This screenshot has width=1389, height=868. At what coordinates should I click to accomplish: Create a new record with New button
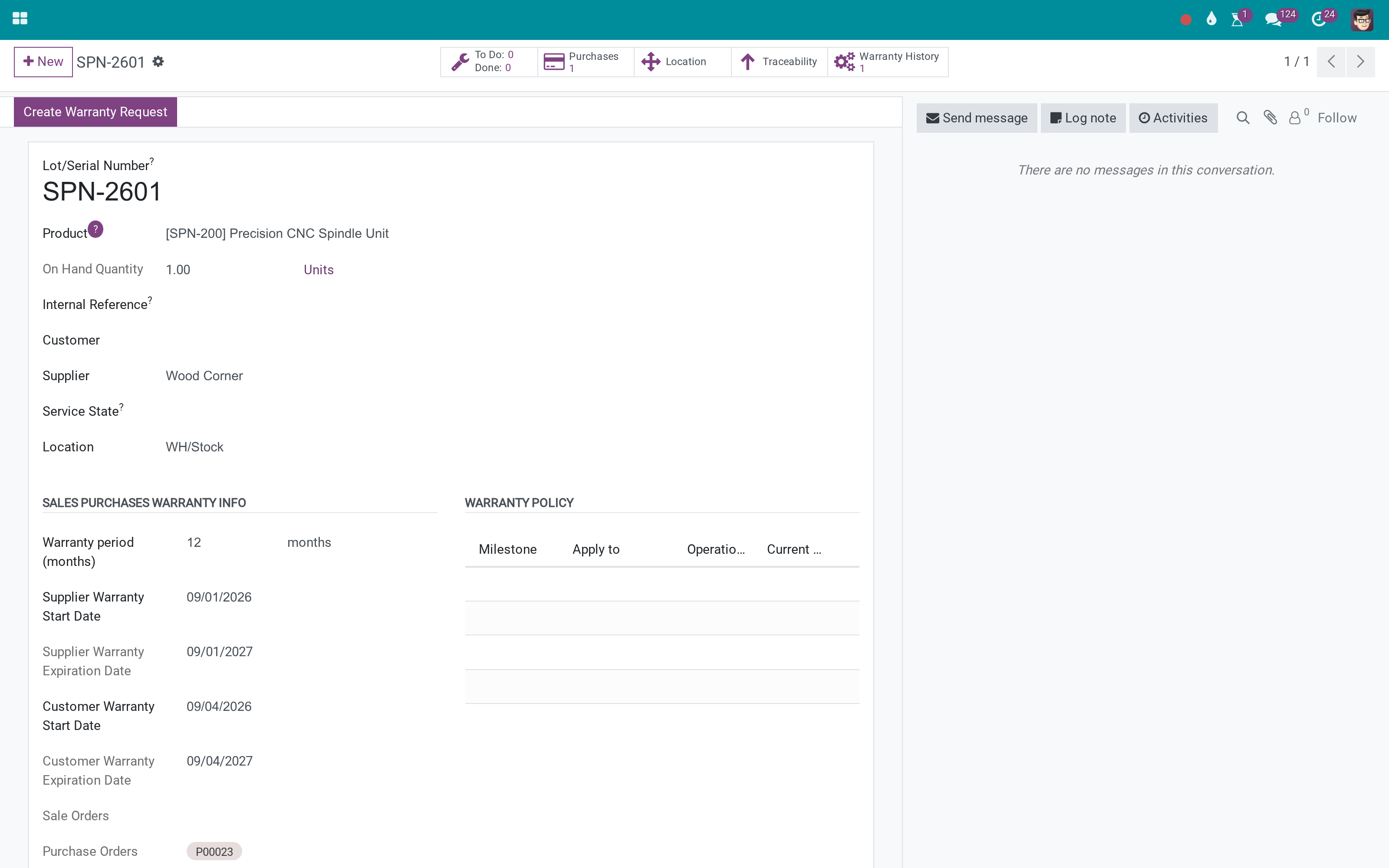(x=43, y=62)
